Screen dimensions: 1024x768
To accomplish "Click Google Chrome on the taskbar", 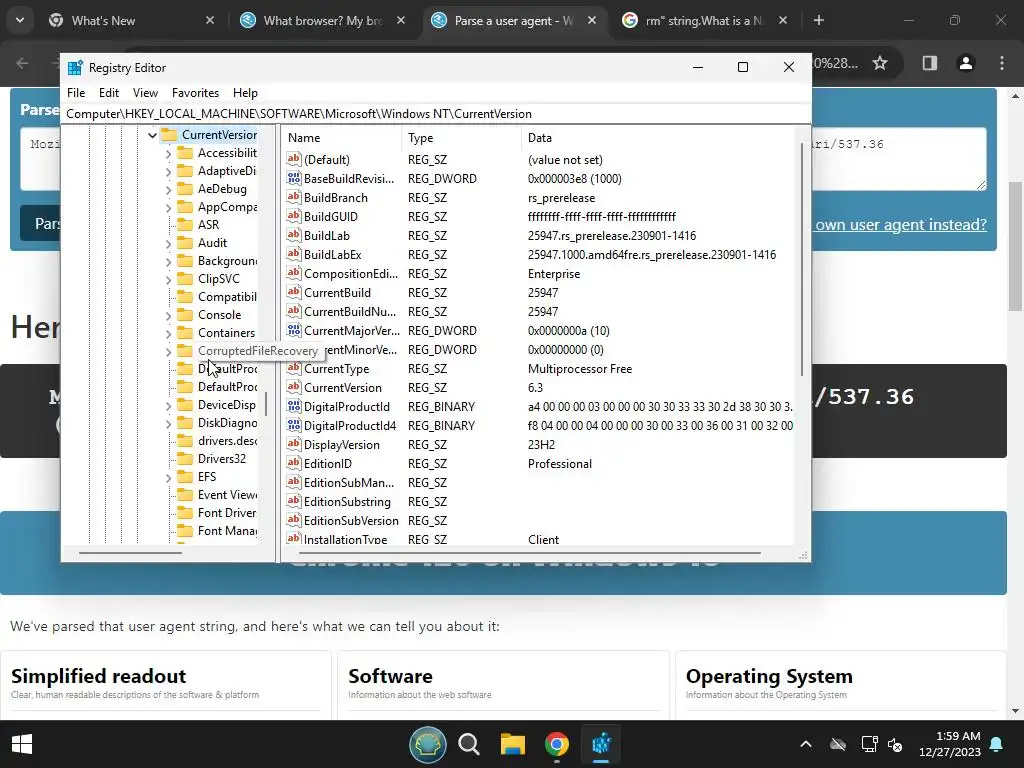I will (556, 744).
